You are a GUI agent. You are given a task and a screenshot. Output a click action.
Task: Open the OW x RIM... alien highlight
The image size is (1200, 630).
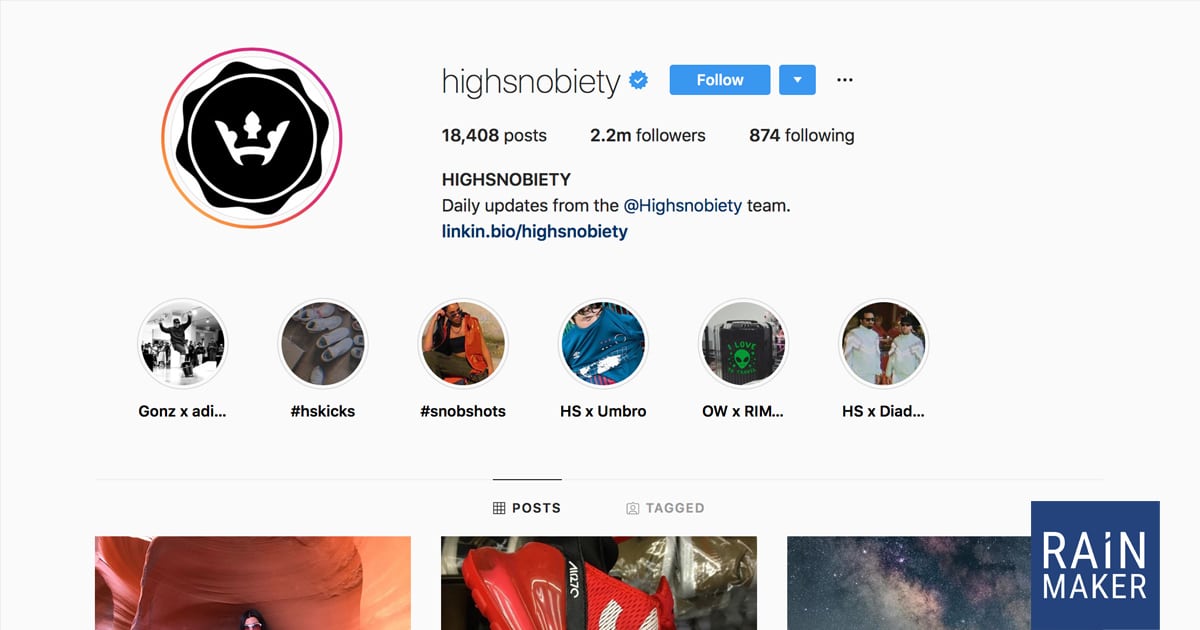(743, 345)
